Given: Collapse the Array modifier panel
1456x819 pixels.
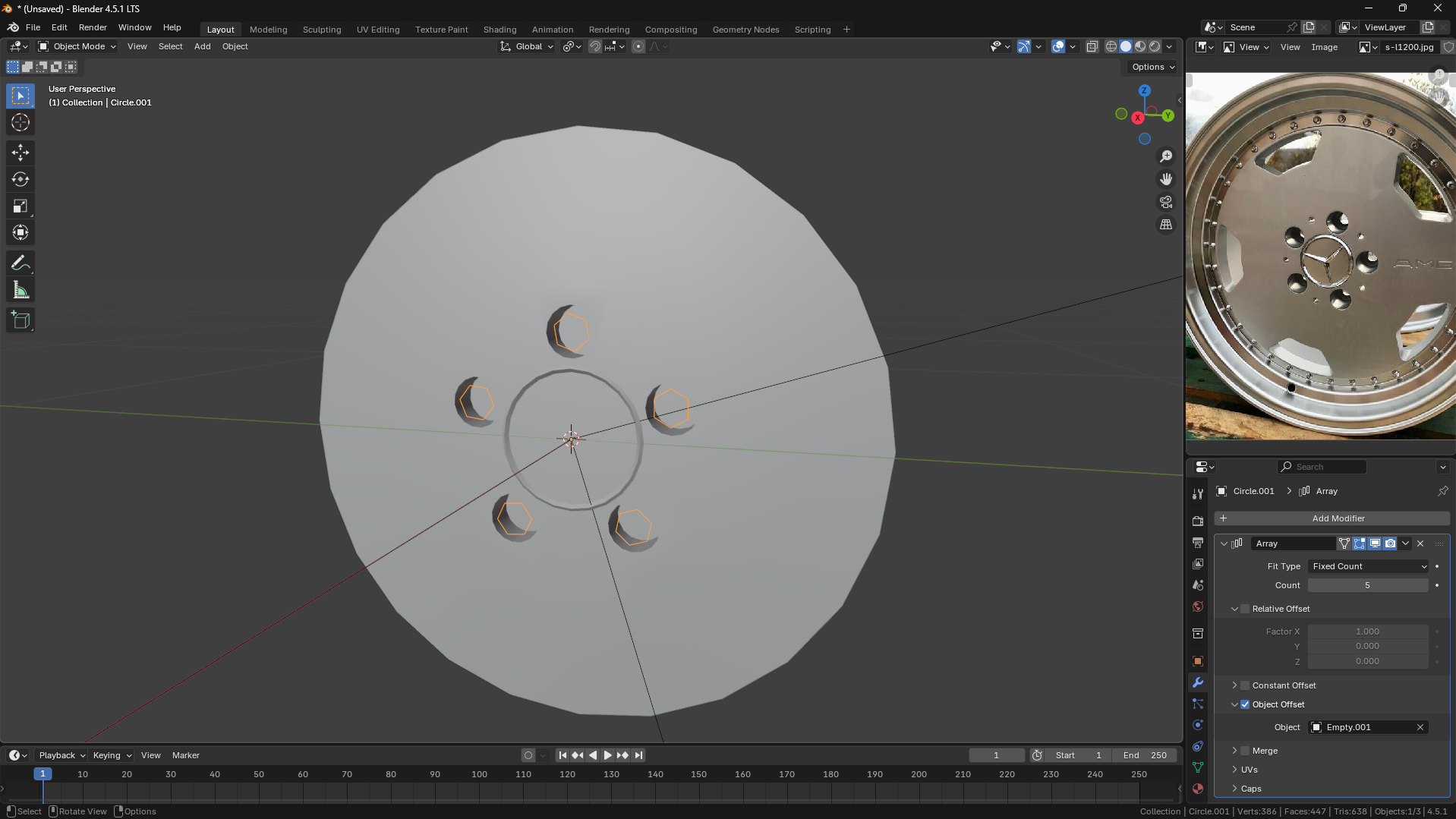Looking at the screenshot, I should point(1224,543).
